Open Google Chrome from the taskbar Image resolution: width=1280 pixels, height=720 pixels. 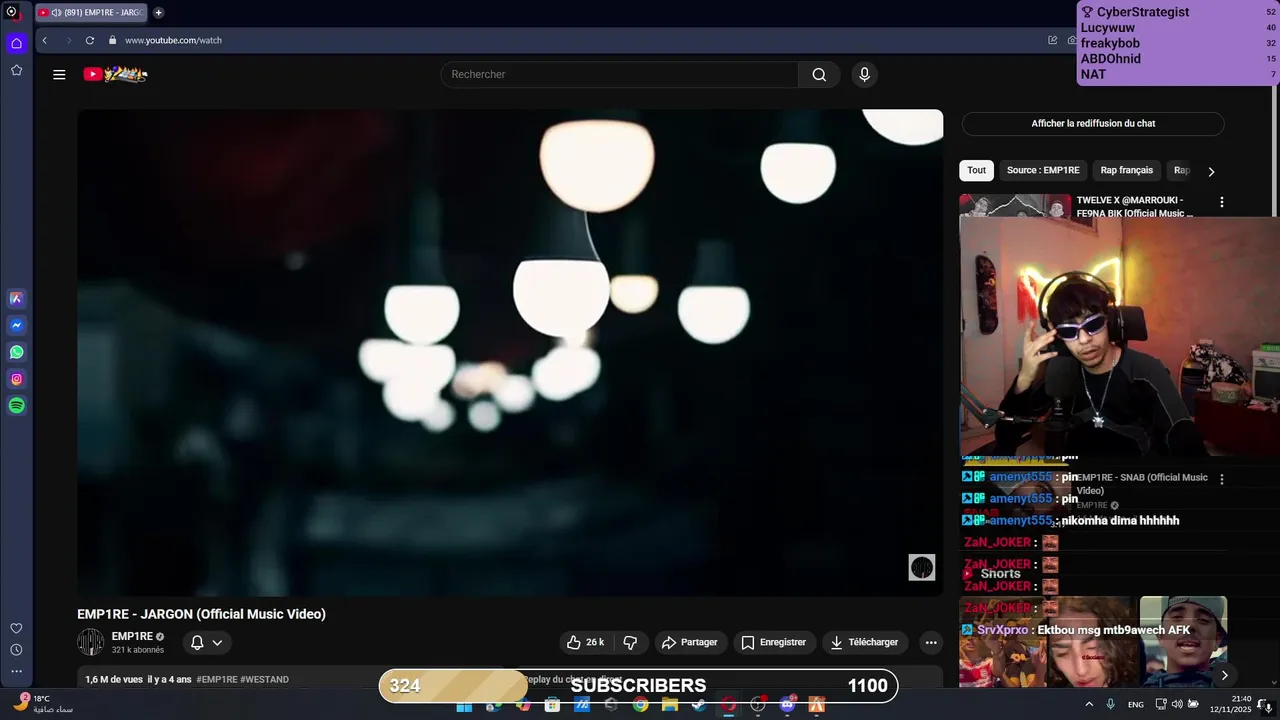(x=640, y=705)
